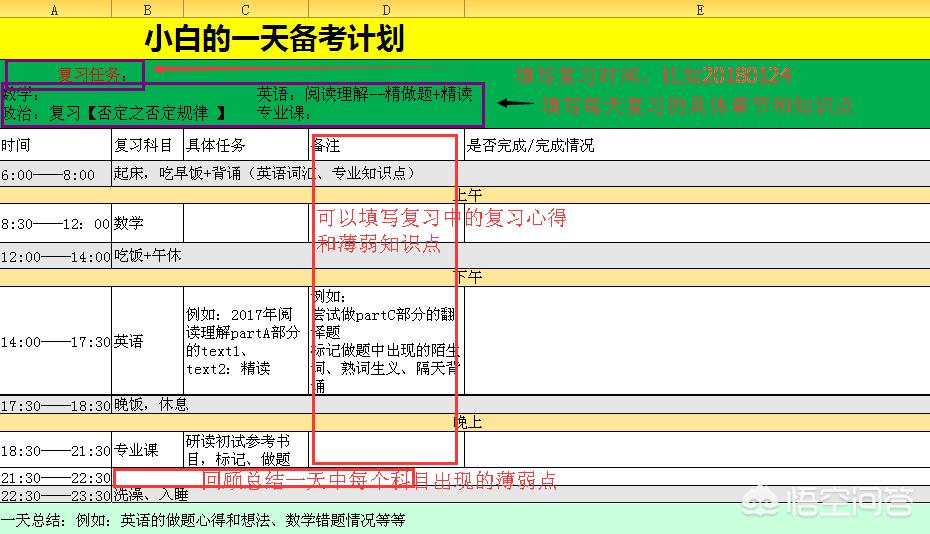Select the 复习任务 cell
This screenshot has width=930, height=534.
[75, 75]
